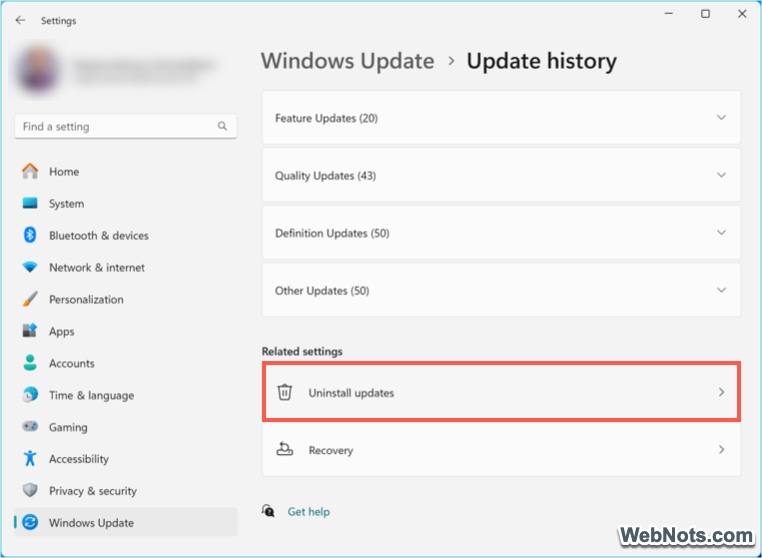
Task: Click the Update history page title
Action: click(x=541, y=61)
